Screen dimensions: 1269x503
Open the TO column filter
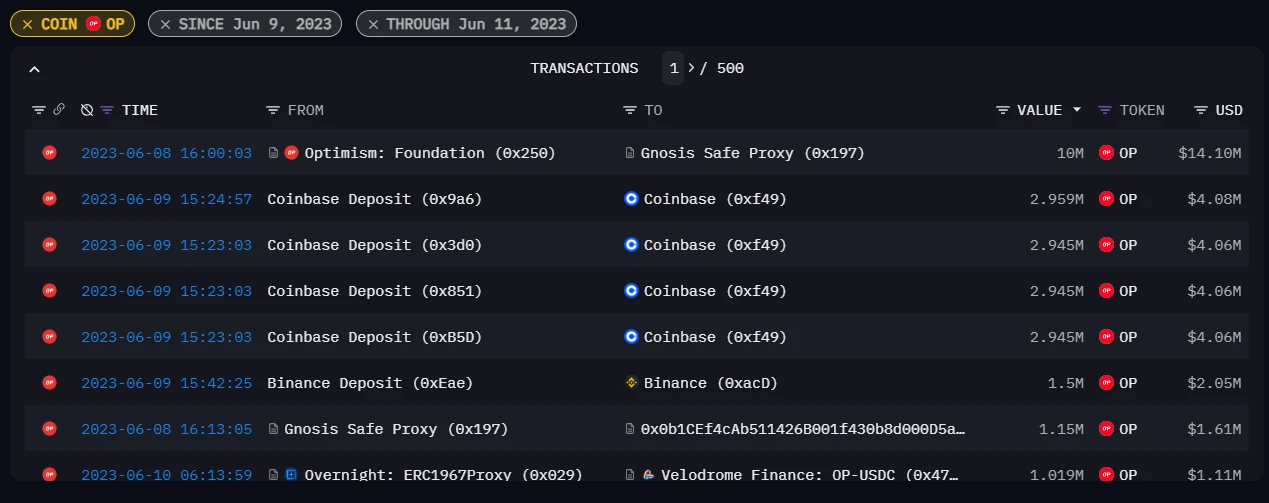point(630,110)
